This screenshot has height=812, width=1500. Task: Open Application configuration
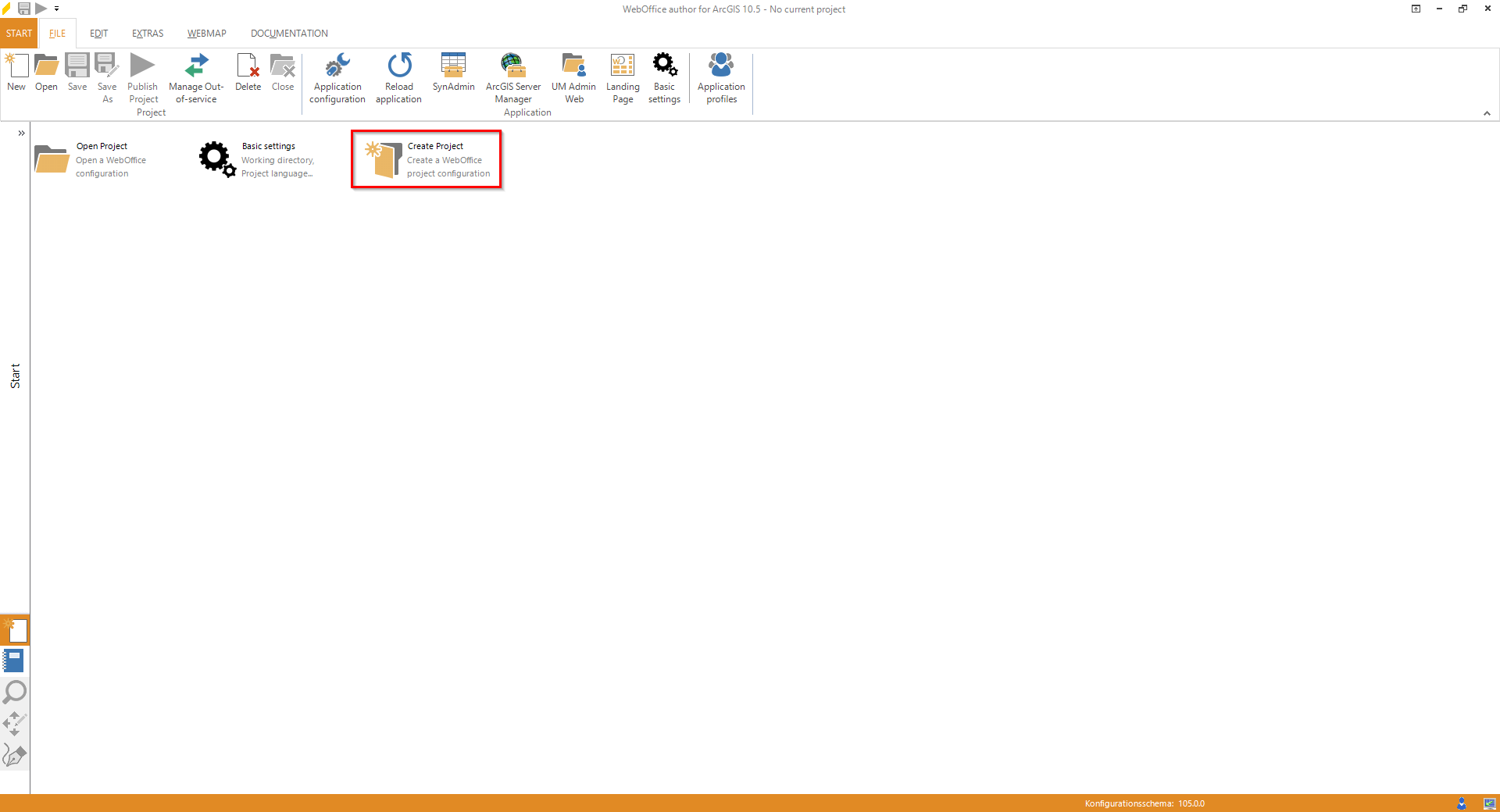(337, 78)
